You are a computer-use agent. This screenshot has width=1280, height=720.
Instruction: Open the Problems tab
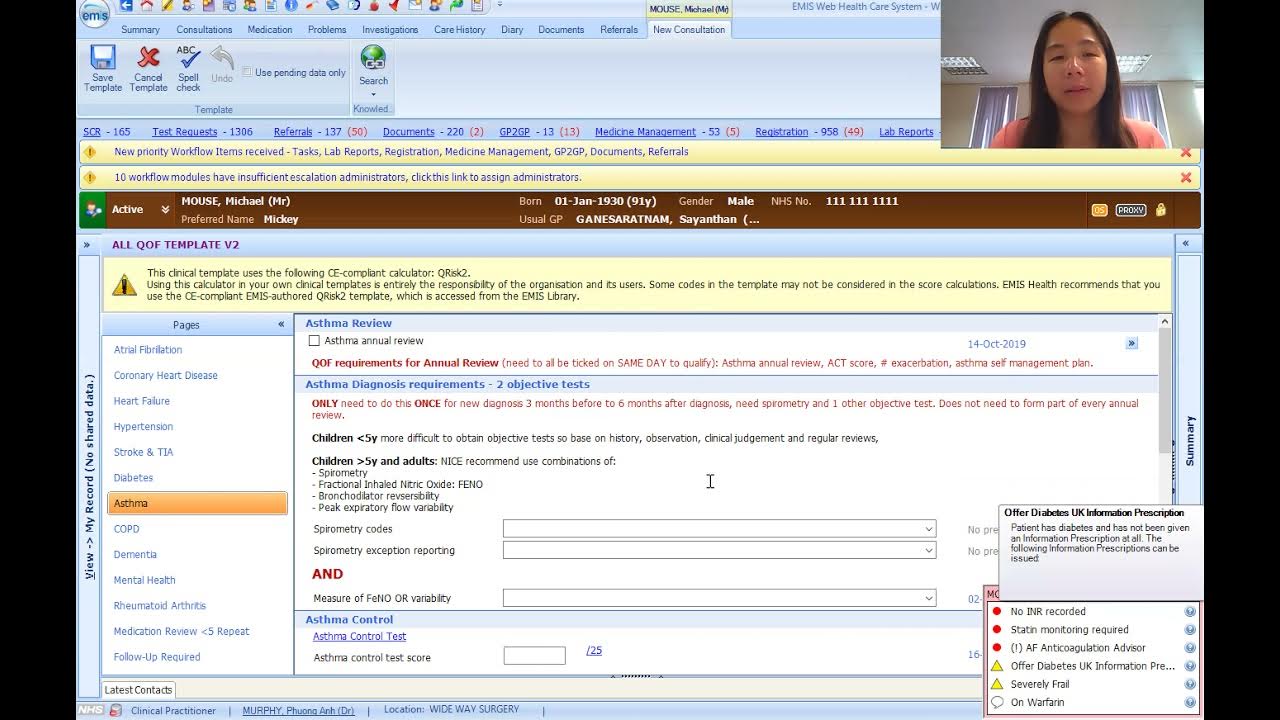click(x=327, y=30)
